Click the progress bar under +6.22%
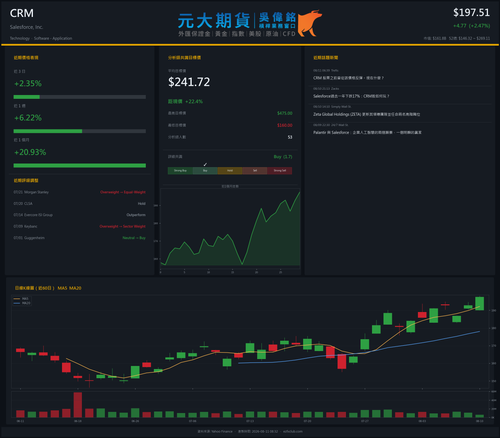 tap(80, 131)
